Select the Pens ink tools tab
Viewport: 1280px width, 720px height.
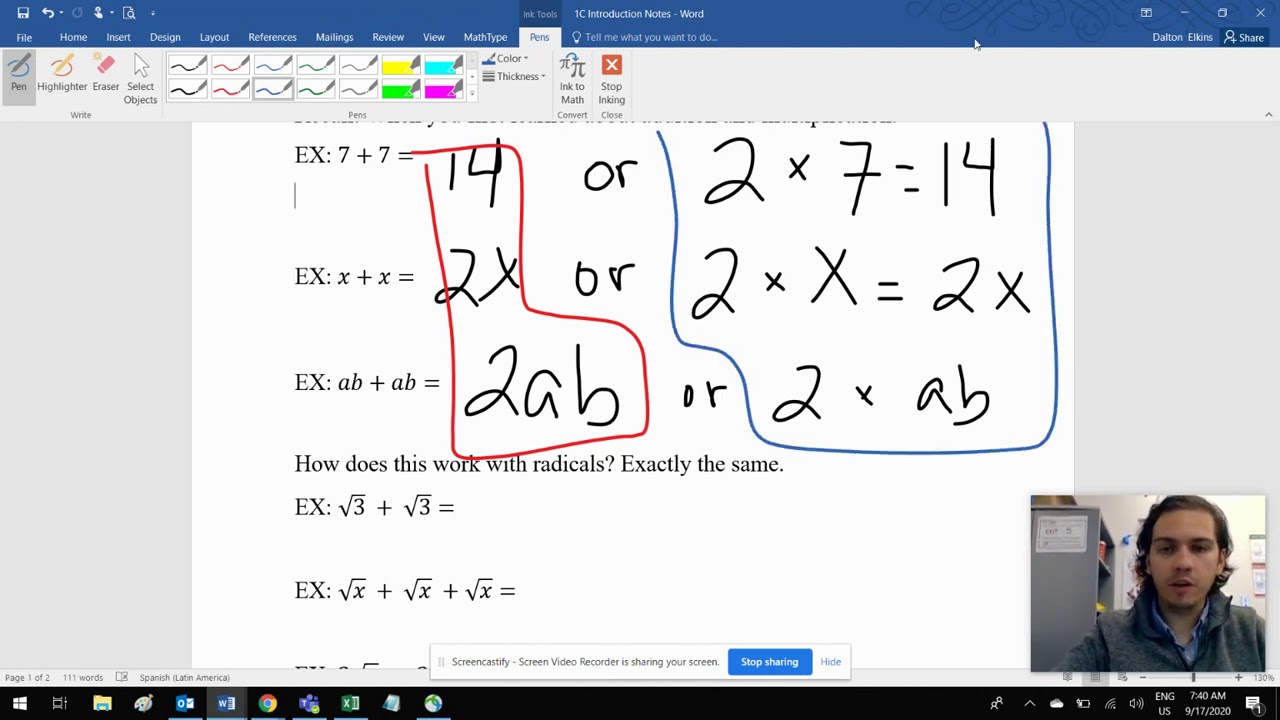click(539, 37)
